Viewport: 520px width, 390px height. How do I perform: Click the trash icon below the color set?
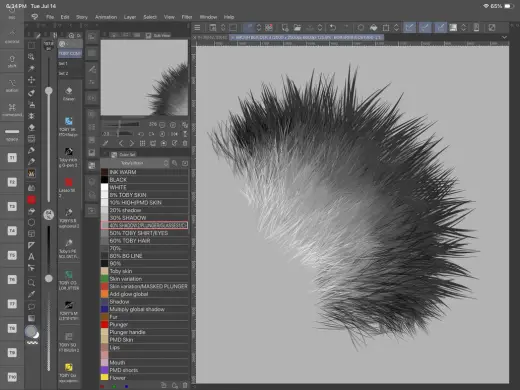pos(185,386)
